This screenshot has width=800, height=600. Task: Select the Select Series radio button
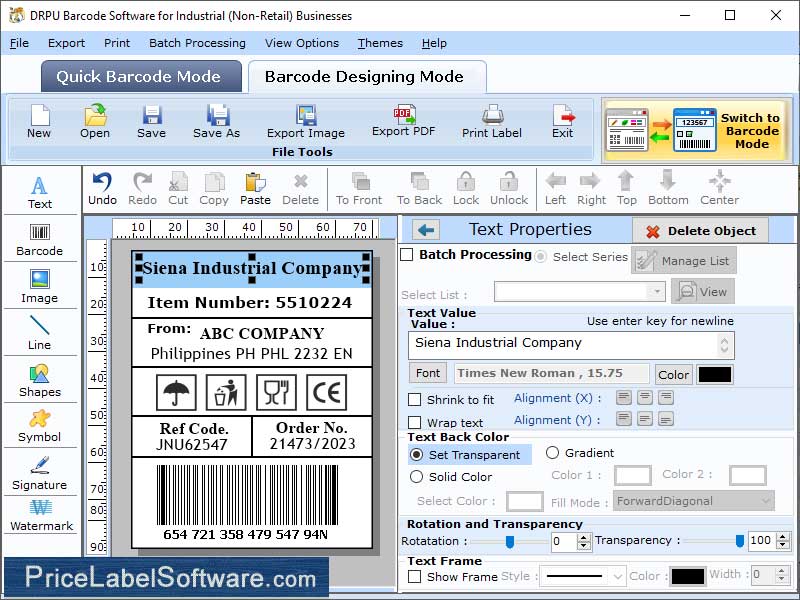pyautogui.click(x=540, y=257)
